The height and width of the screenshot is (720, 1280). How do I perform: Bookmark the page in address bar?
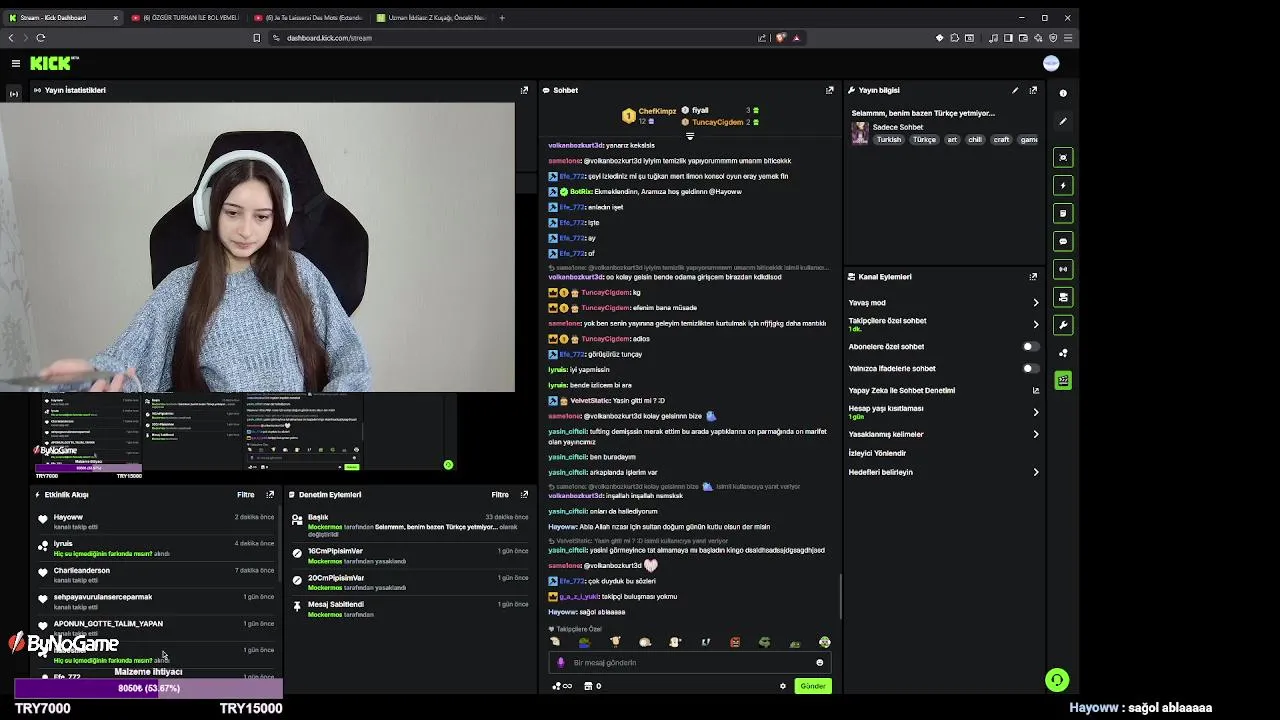(x=256, y=38)
